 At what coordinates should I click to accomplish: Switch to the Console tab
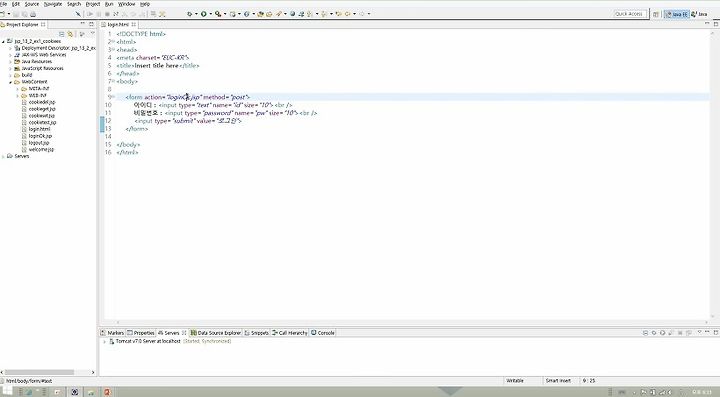pyautogui.click(x=323, y=333)
